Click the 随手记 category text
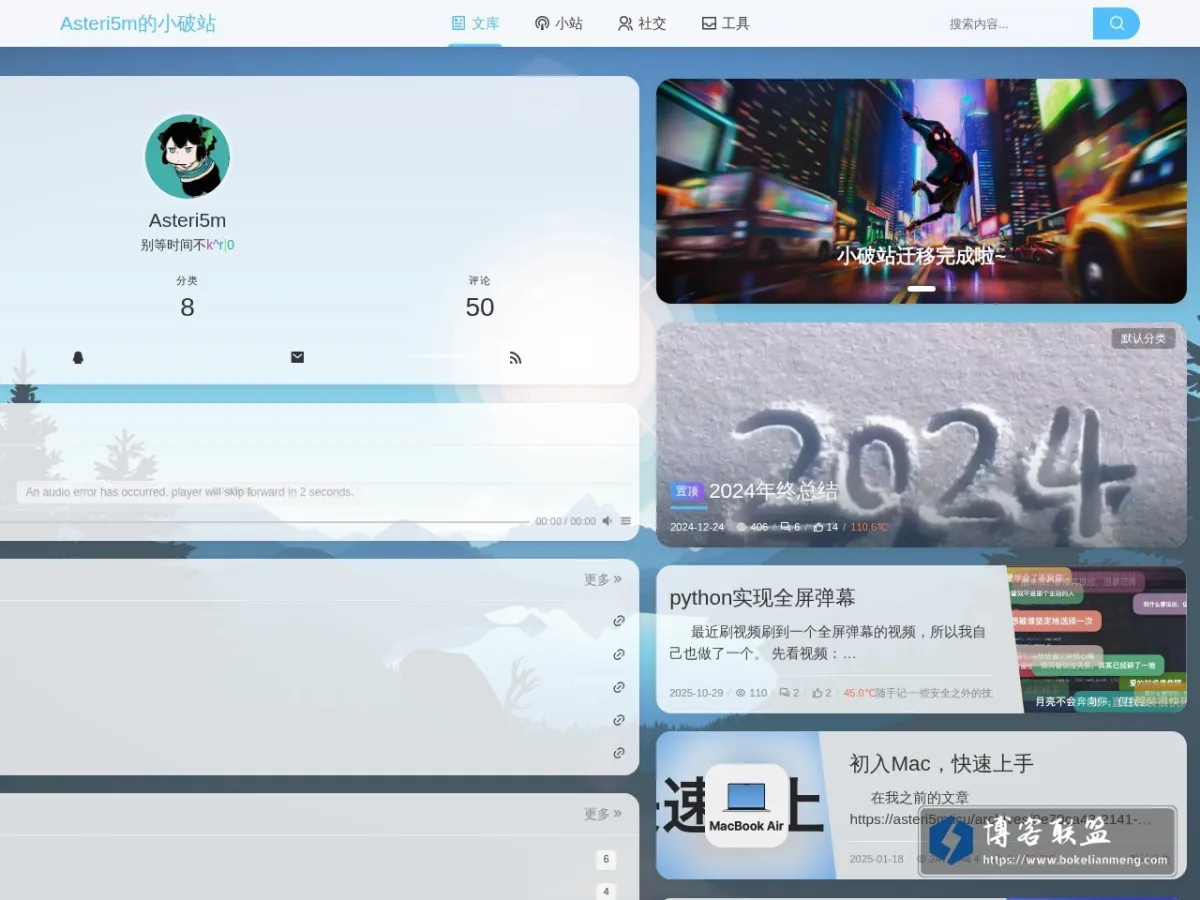Viewport: 1200px width, 900px height. coord(934,693)
